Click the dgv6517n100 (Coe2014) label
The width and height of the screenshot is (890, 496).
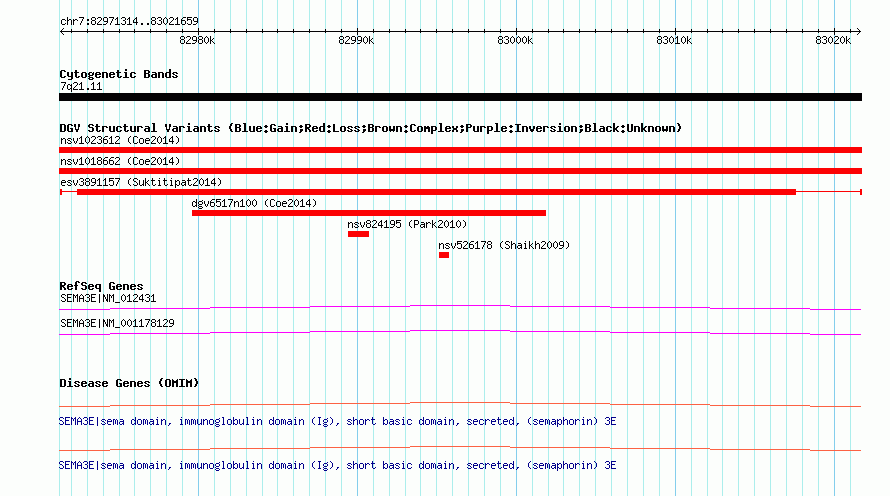pyautogui.click(x=254, y=203)
